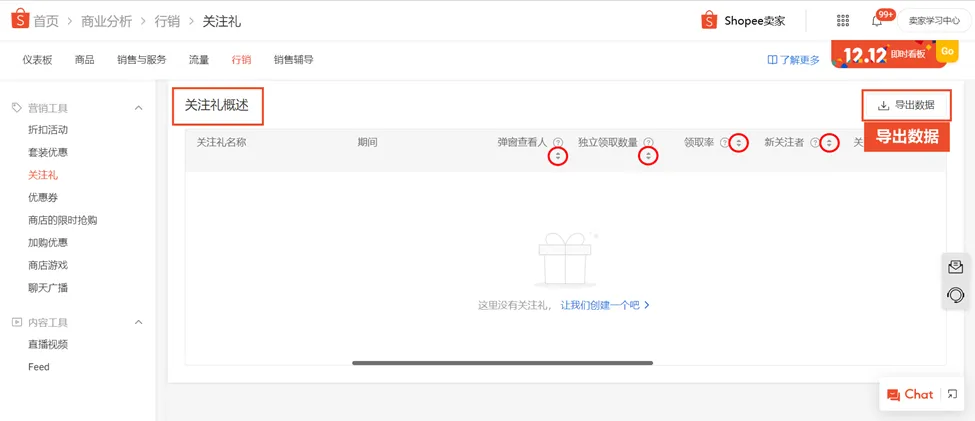This screenshot has width=975, height=421.
Task: Switch to the 流量 tab
Action: (x=199, y=60)
